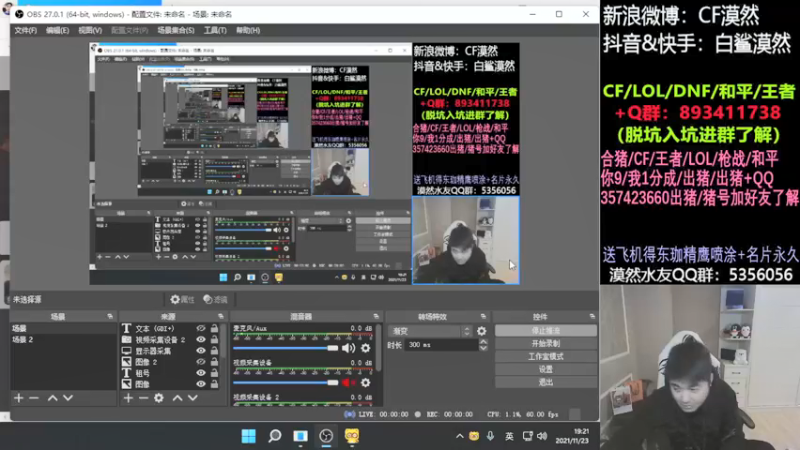Show the hidden 文本 (GDI+) source
The image size is (800, 450).
pyautogui.click(x=201, y=329)
